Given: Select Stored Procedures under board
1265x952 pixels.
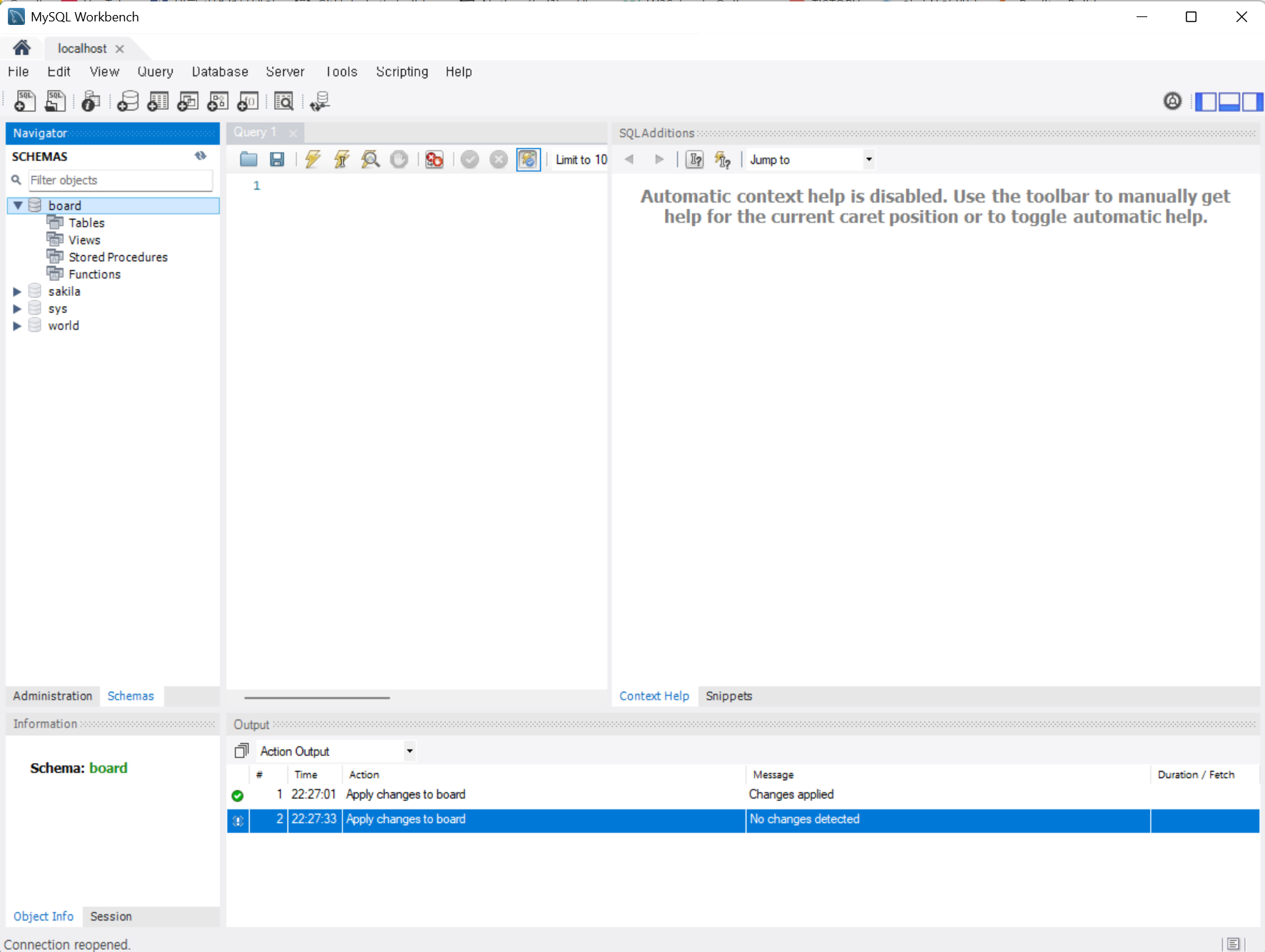Looking at the screenshot, I should 118,257.
